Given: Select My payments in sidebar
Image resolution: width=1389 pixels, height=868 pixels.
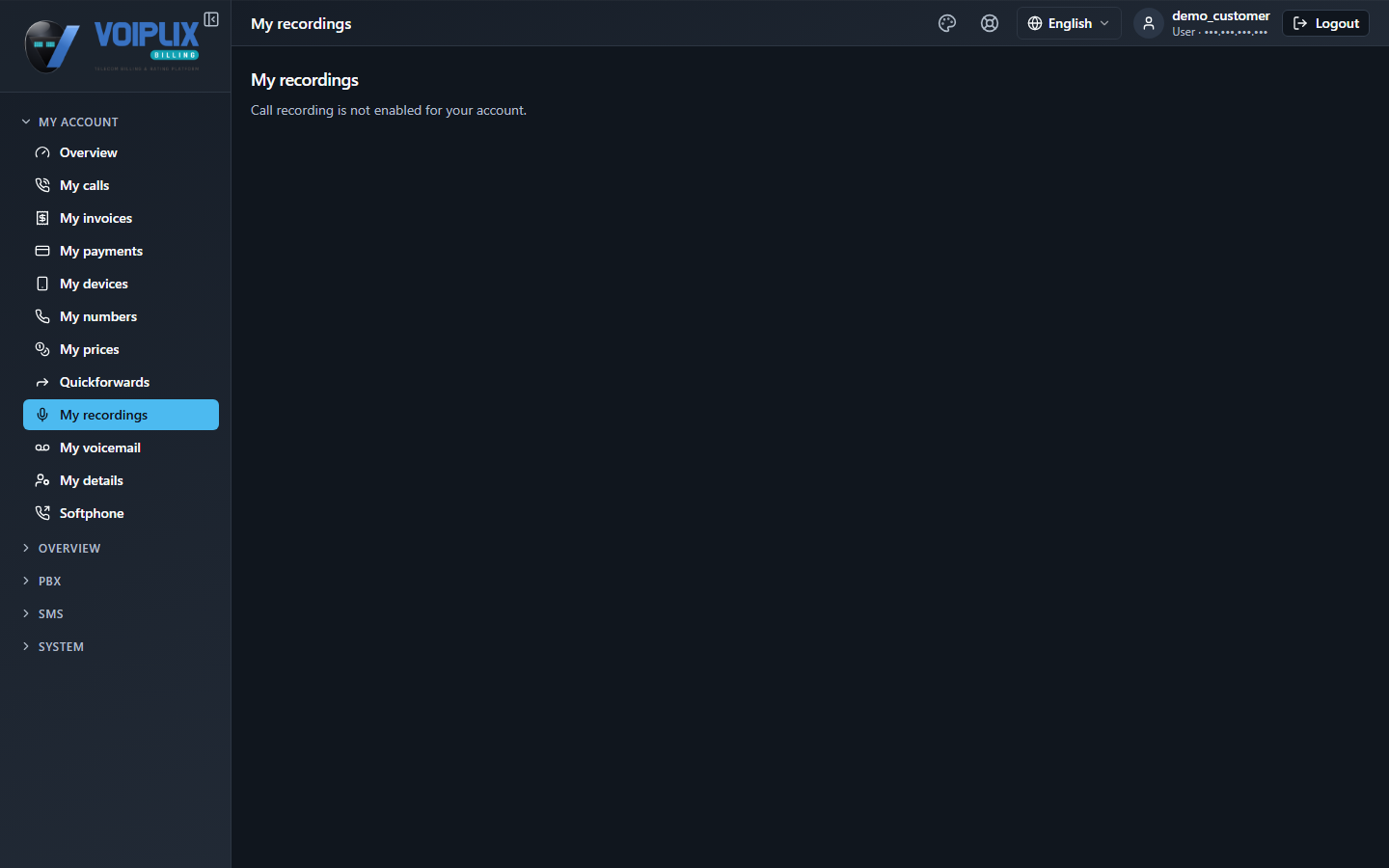Looking at the screenshot, I should (121, 251).
